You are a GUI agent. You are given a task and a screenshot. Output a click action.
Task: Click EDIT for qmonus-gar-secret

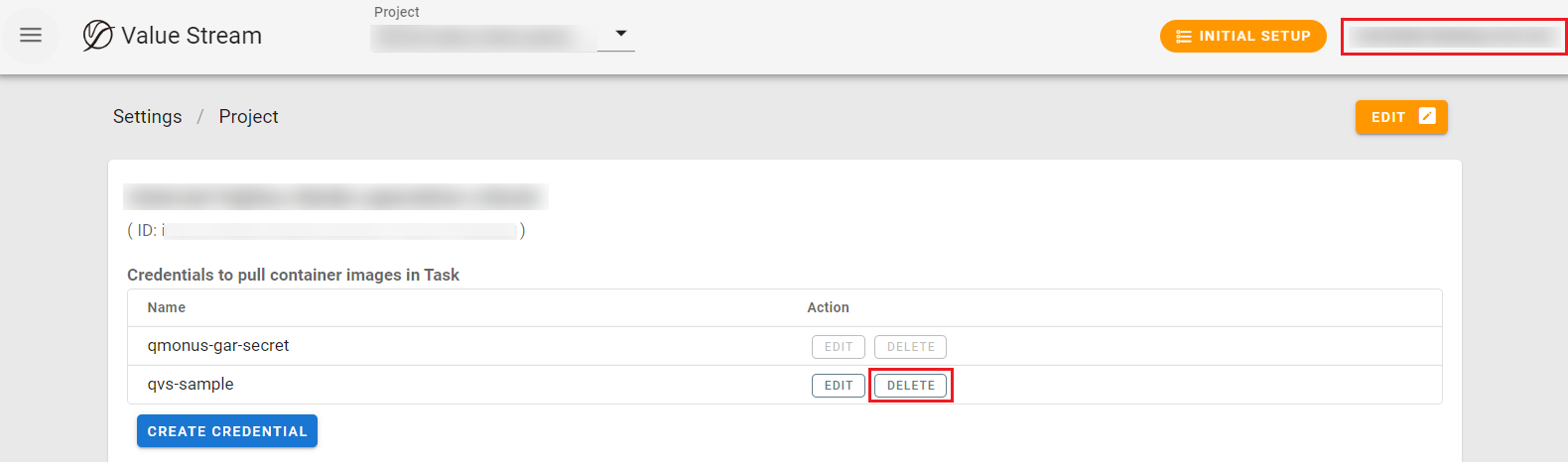tap(838, 347)
